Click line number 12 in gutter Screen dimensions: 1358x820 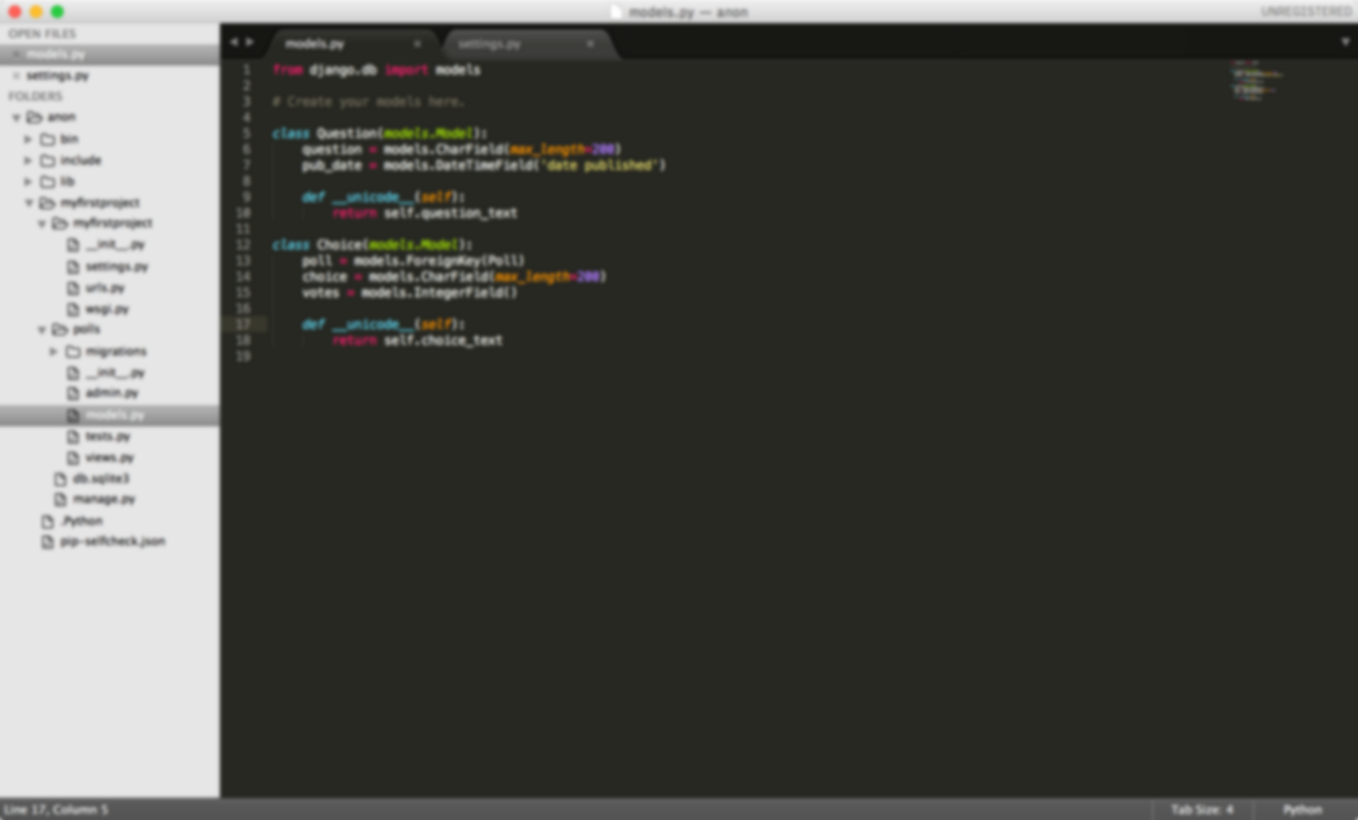point(243,245)
